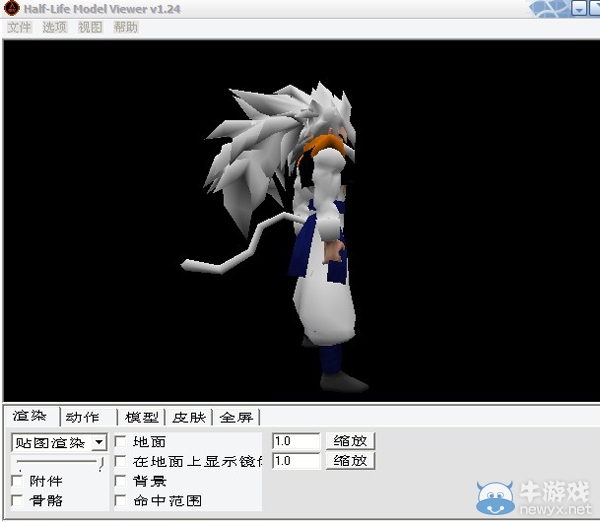
Task: Toggle the 骨骼 checkbox
Action: 17,500
